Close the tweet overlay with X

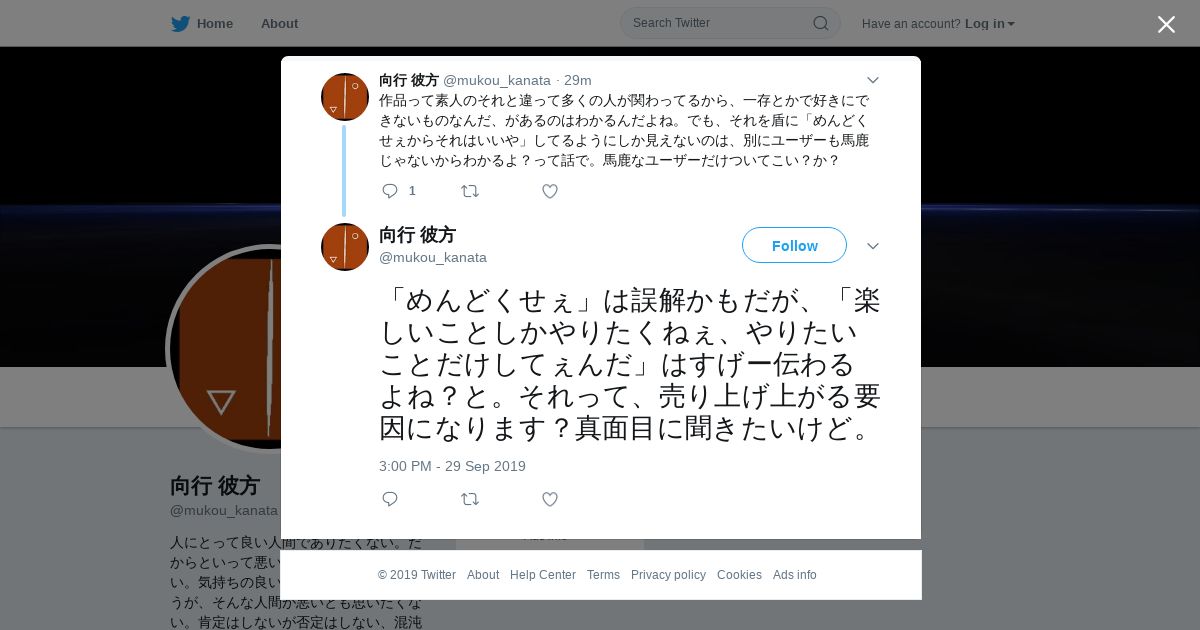point(1166,24)
